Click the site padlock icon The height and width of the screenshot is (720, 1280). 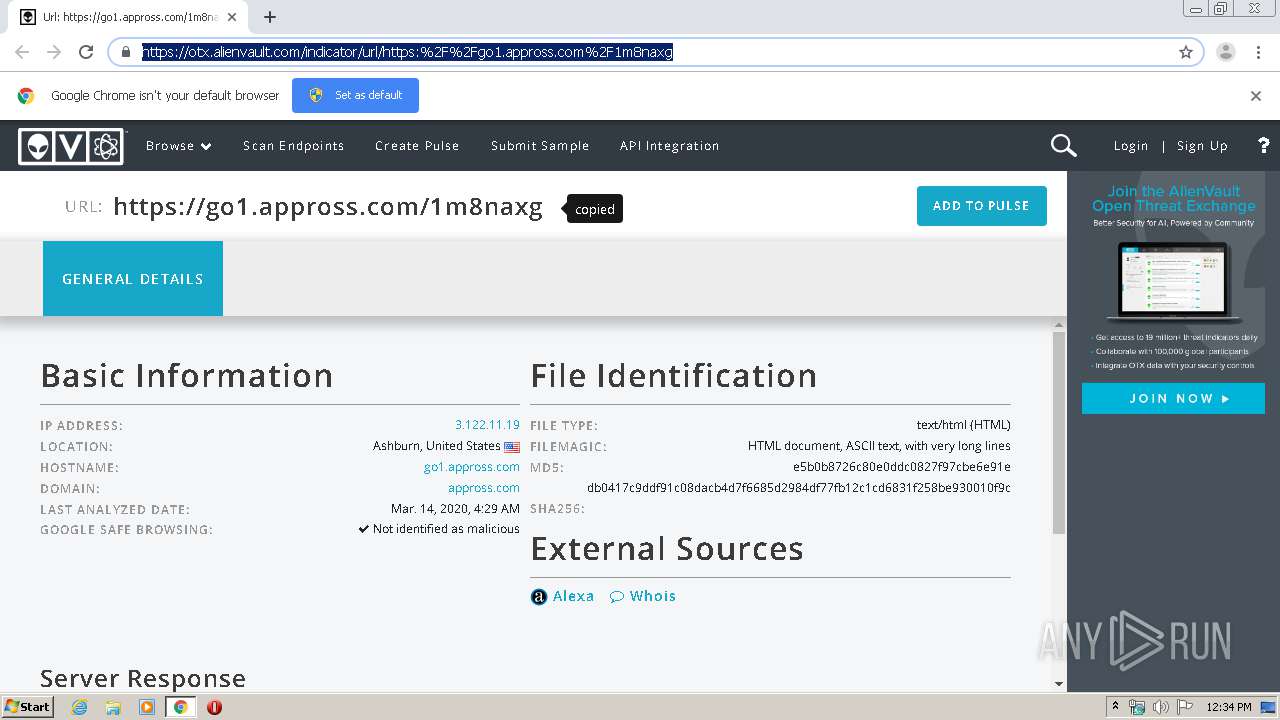coord(126,52)
